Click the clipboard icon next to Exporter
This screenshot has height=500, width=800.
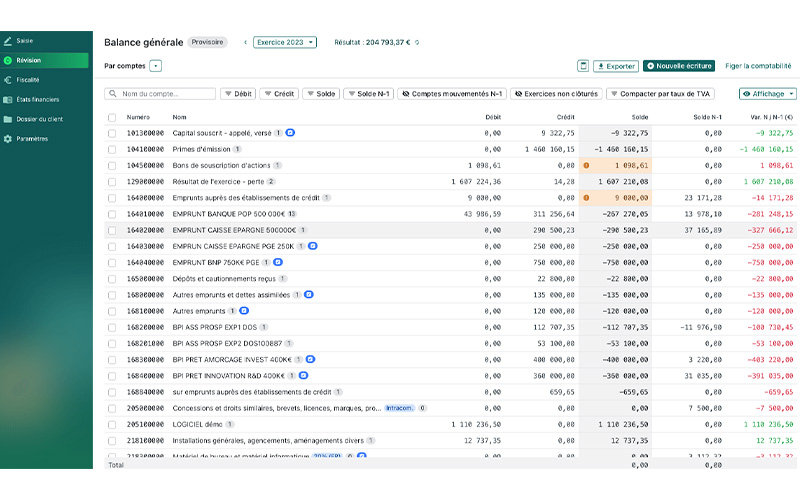tap(583, 66)
